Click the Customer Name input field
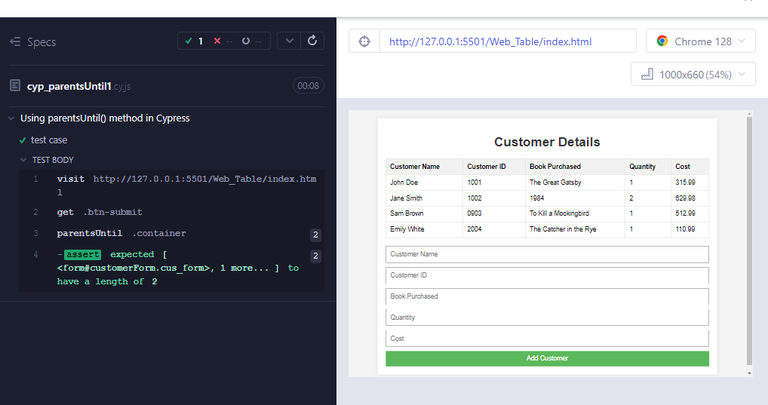The width and height of the screenshot is (768, 405). [x=547, y=254]
